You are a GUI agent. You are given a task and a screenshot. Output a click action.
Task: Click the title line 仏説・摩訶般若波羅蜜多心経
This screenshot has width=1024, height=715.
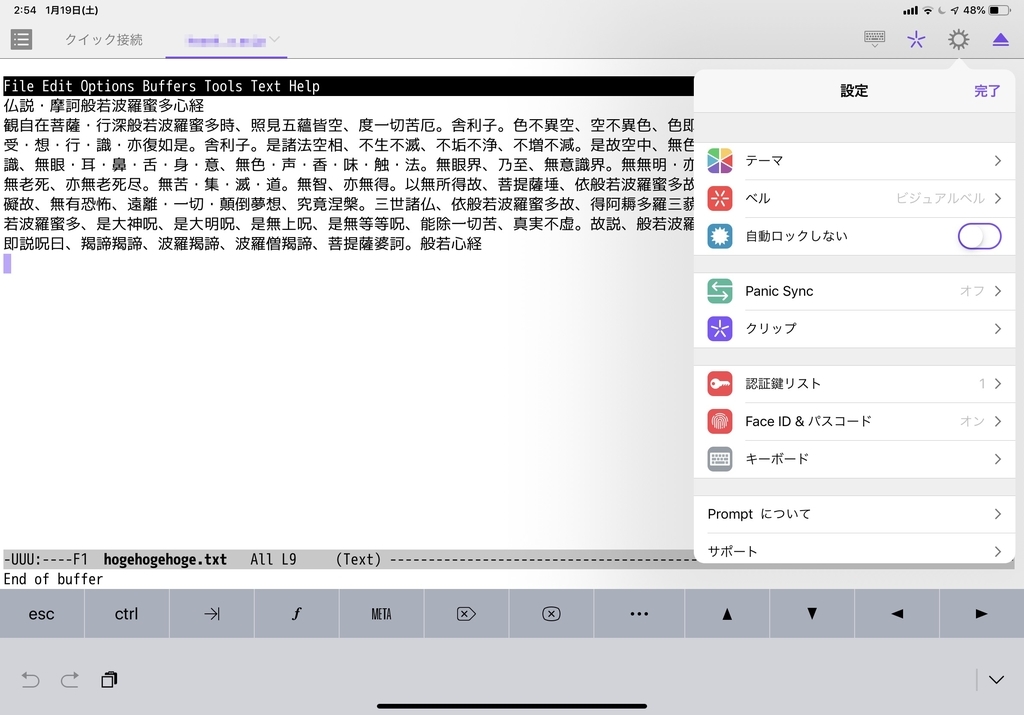104,106
